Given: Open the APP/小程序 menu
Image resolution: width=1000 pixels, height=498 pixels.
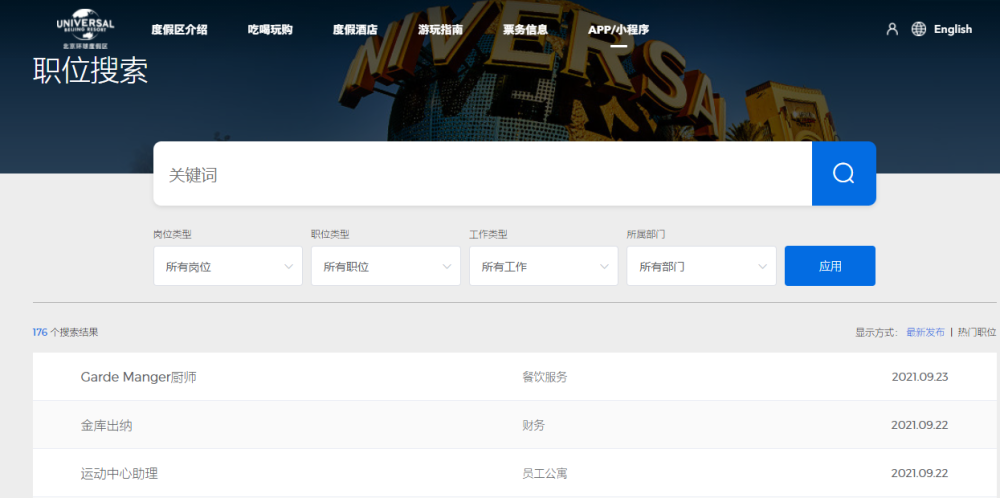Looking at the screenshot, I should pyautogui.click(x=619, y=29).
